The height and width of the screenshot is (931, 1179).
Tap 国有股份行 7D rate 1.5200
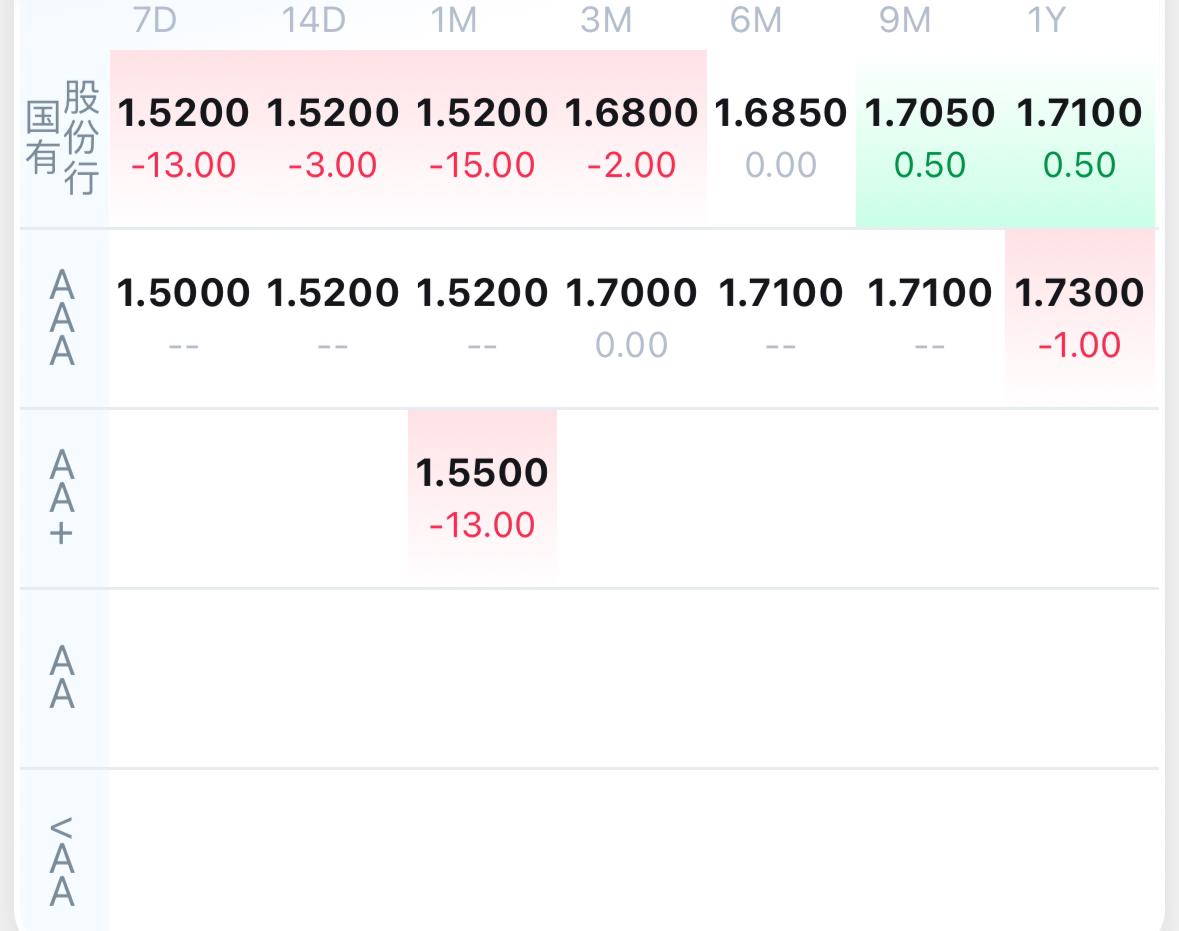pyautogui.click(x=184, y=114)
